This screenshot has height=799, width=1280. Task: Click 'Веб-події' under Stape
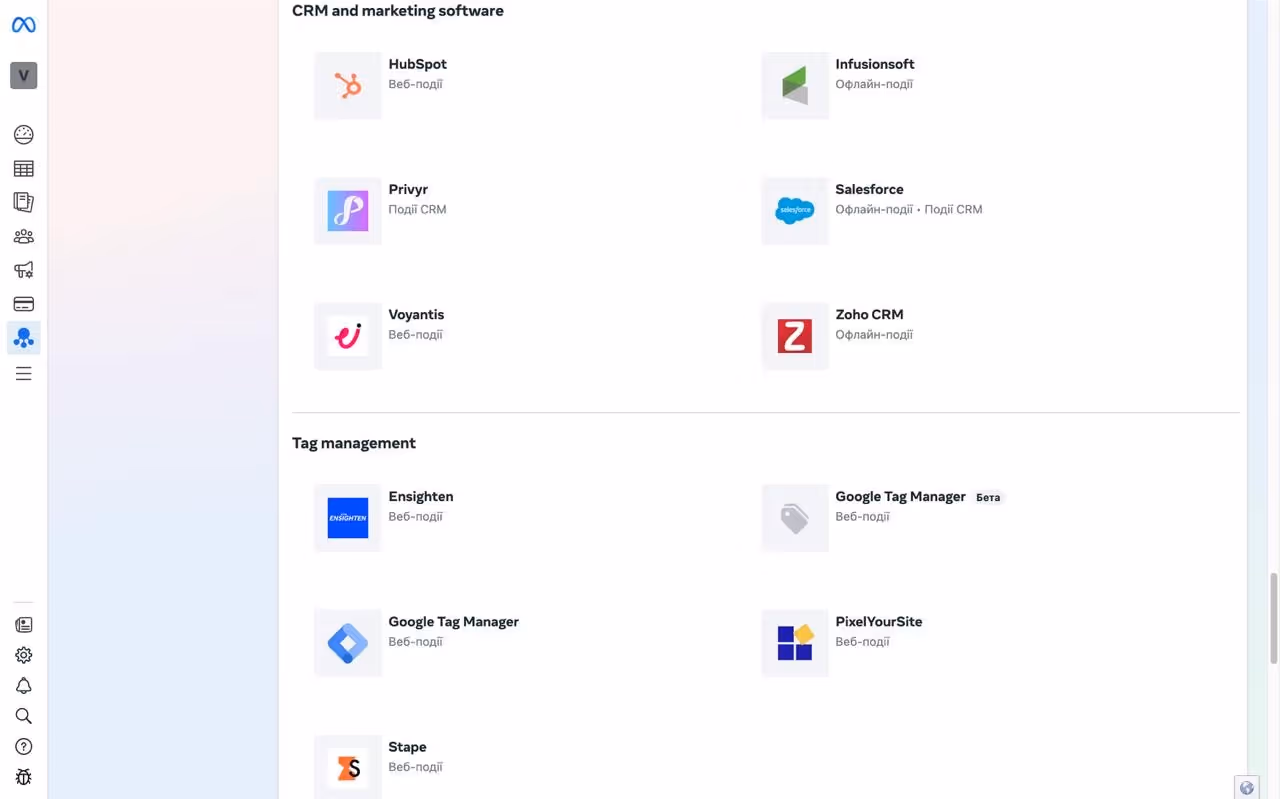coord(415,767)
